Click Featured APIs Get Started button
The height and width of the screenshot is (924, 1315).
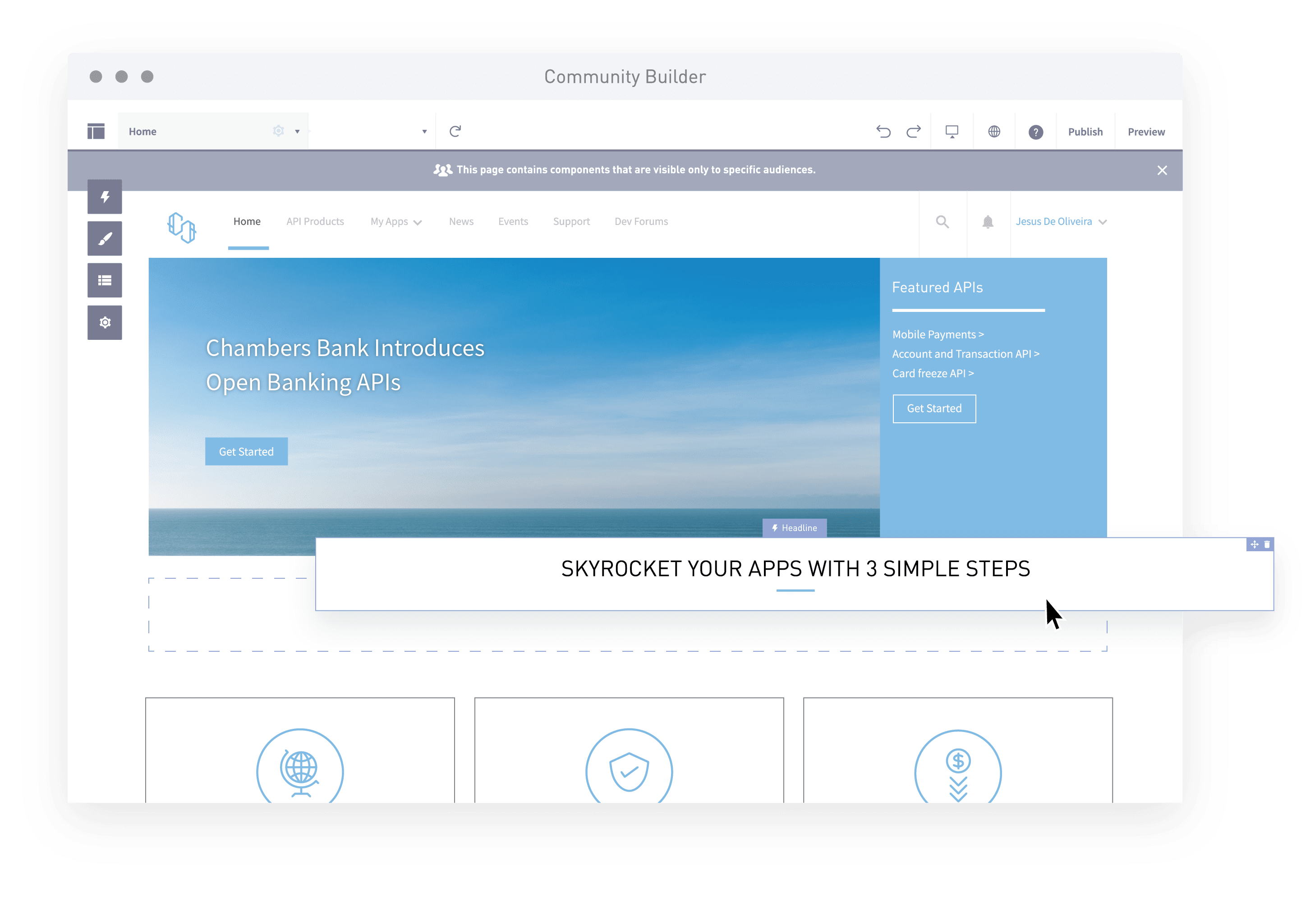[x=934, y=408]
